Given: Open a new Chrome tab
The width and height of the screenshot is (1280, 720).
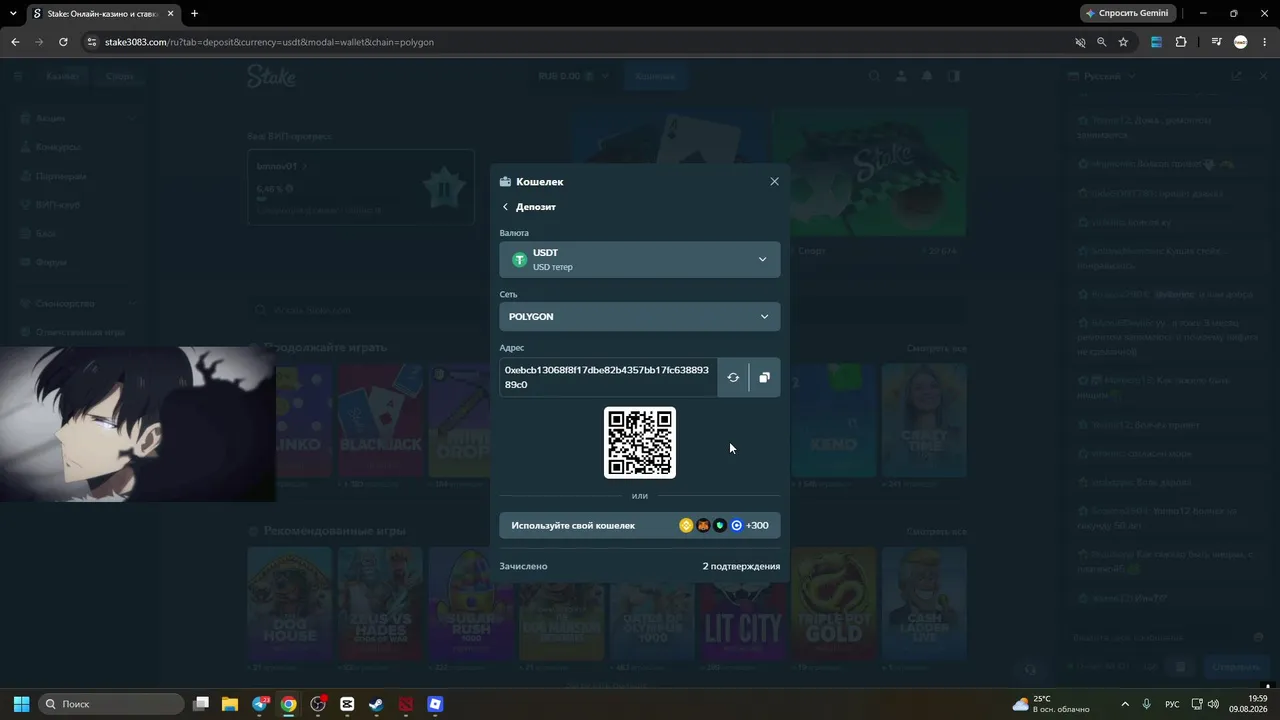Looking at the screenshot, I should tap(194, 14).
